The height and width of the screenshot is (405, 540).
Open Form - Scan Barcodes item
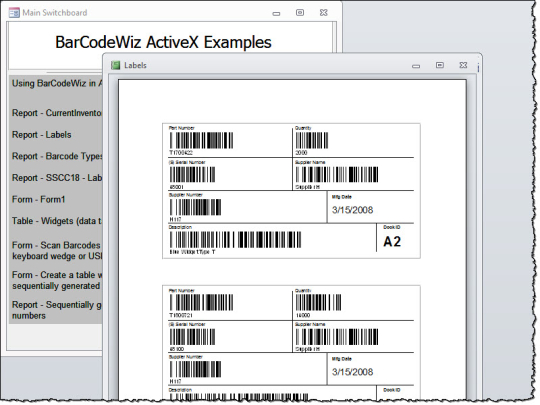(x=57, y=251)
